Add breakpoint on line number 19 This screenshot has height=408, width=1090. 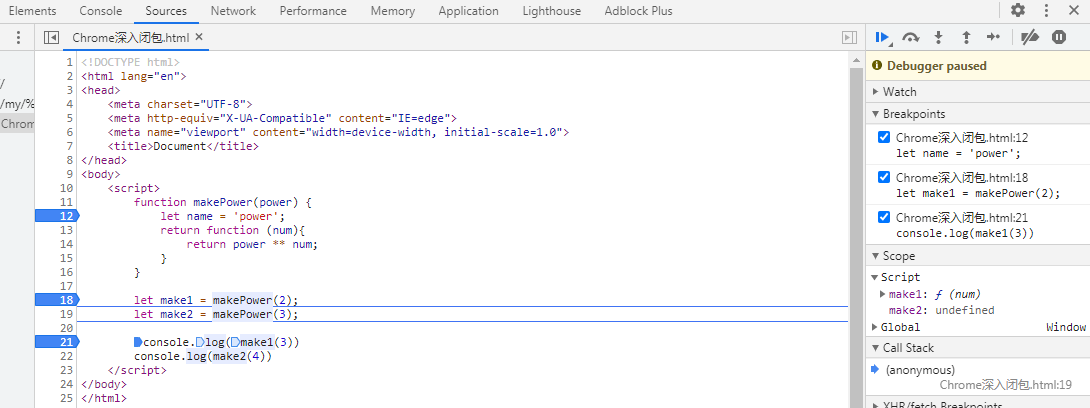click(66, 314)
